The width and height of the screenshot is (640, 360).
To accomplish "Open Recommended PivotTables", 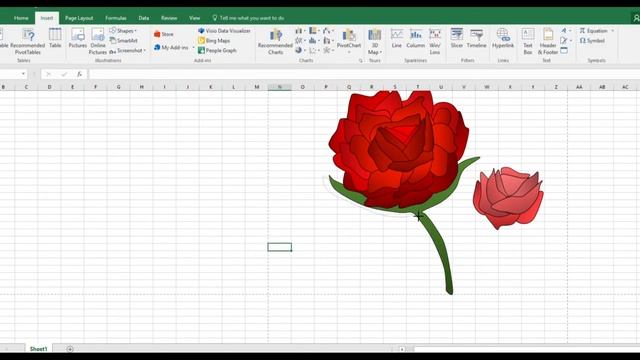I will (28, 41).
